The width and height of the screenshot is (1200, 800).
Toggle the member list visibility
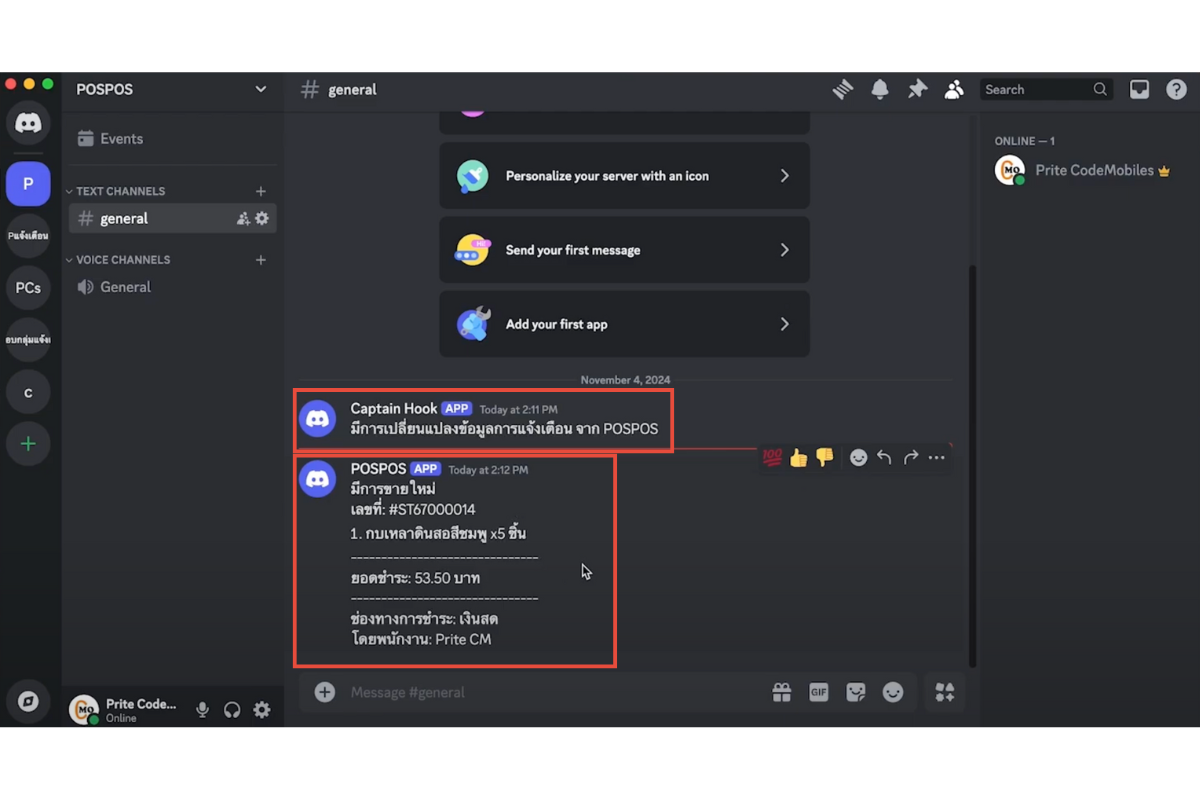tap(954, 90)
